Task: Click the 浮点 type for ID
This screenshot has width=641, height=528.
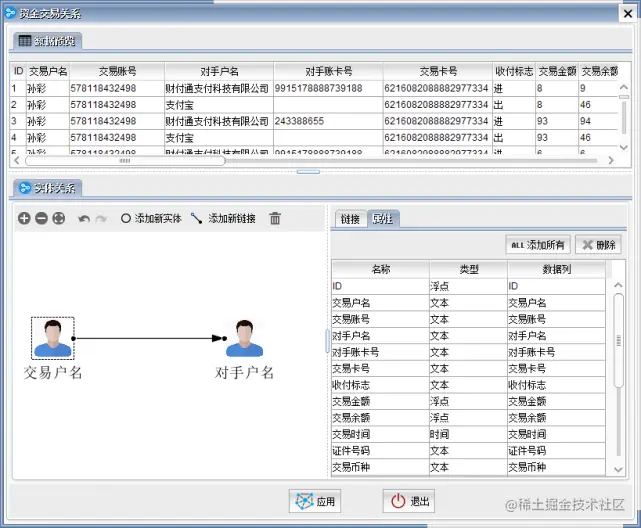Action: (468, 286)
